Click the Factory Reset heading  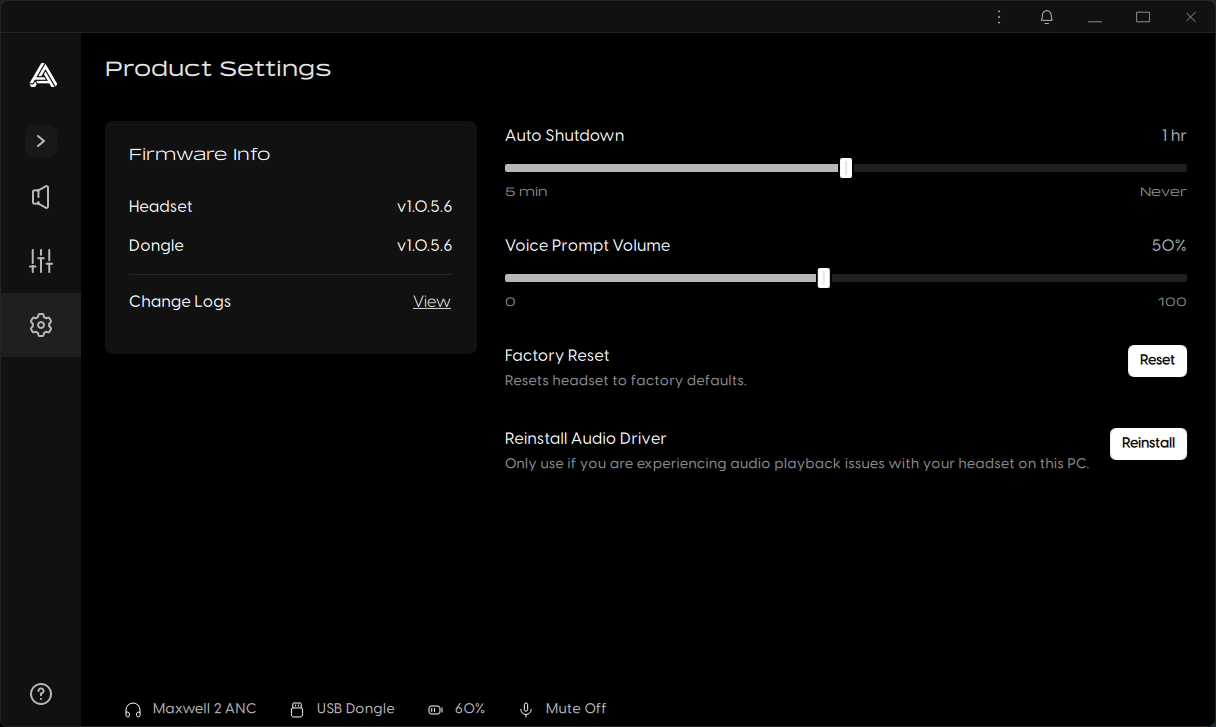tap(557, 356)
